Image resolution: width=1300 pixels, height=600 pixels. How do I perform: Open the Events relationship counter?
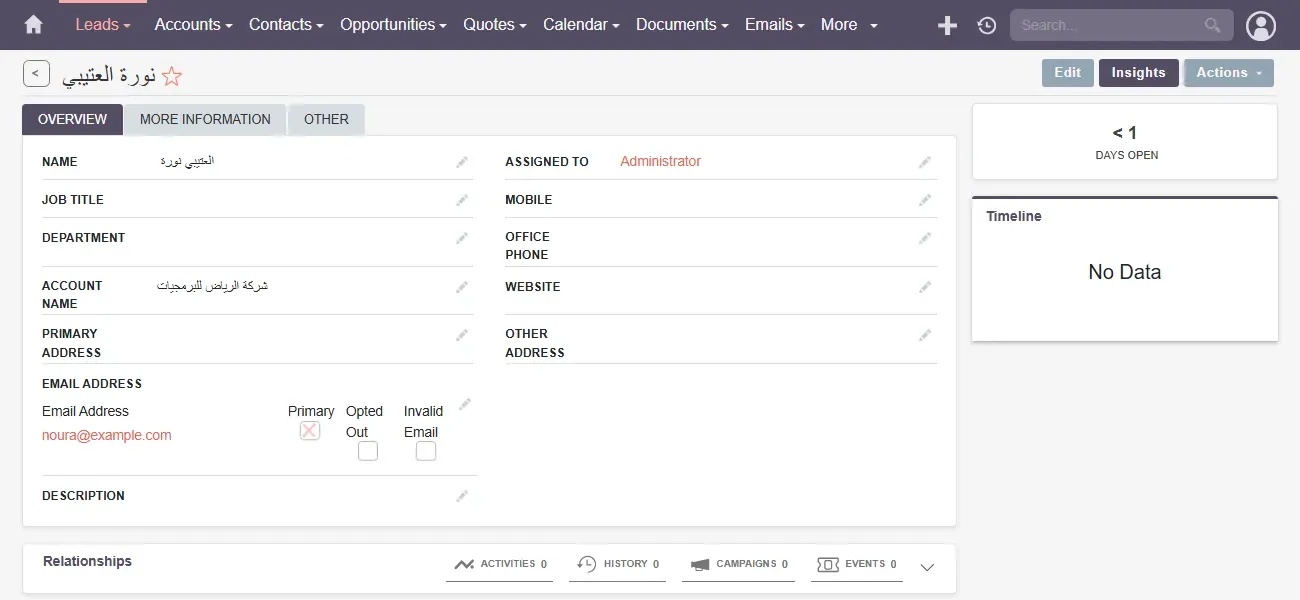[857, 564]
